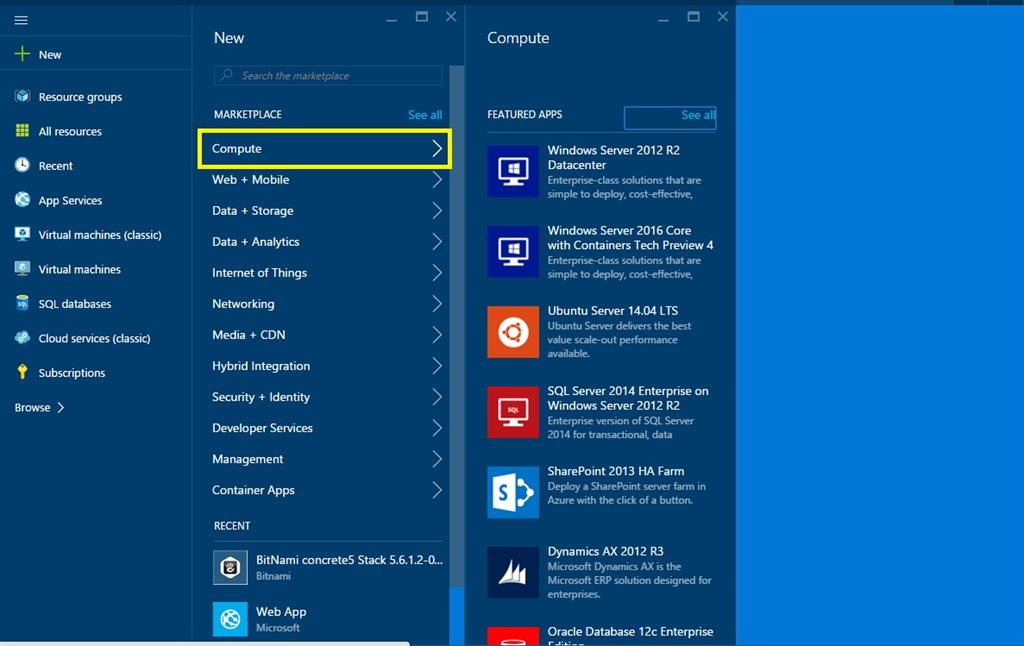Click the Virtual machines (classic) label

(100, 235)
